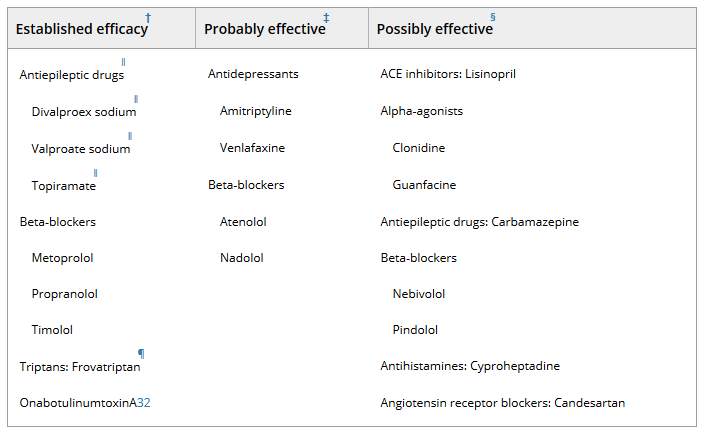705x429 pixels.
Task: Click the double-dagger footnote beside Probably effective
Action: click(326, 18)
